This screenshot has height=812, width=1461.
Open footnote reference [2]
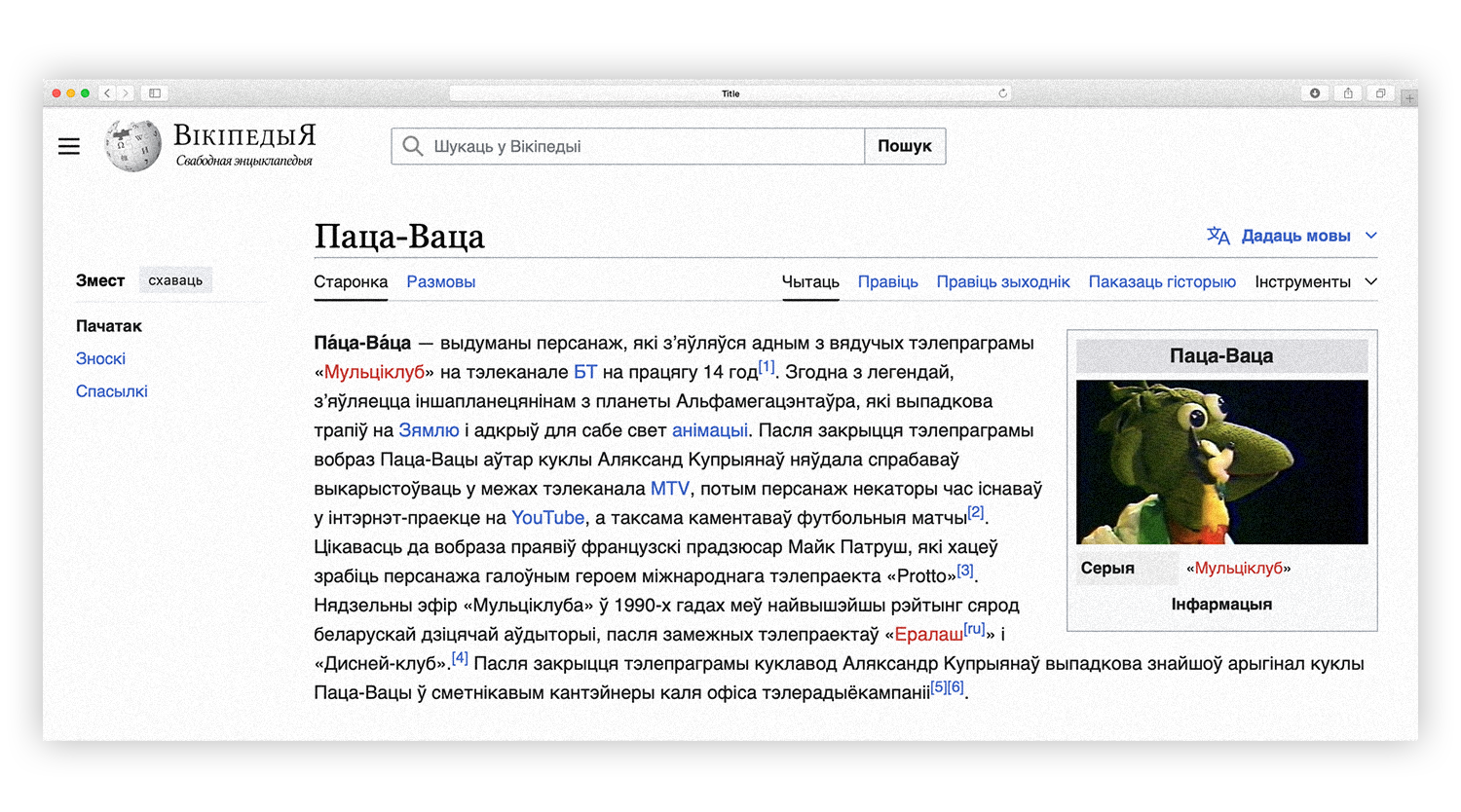tap(976, 512)
